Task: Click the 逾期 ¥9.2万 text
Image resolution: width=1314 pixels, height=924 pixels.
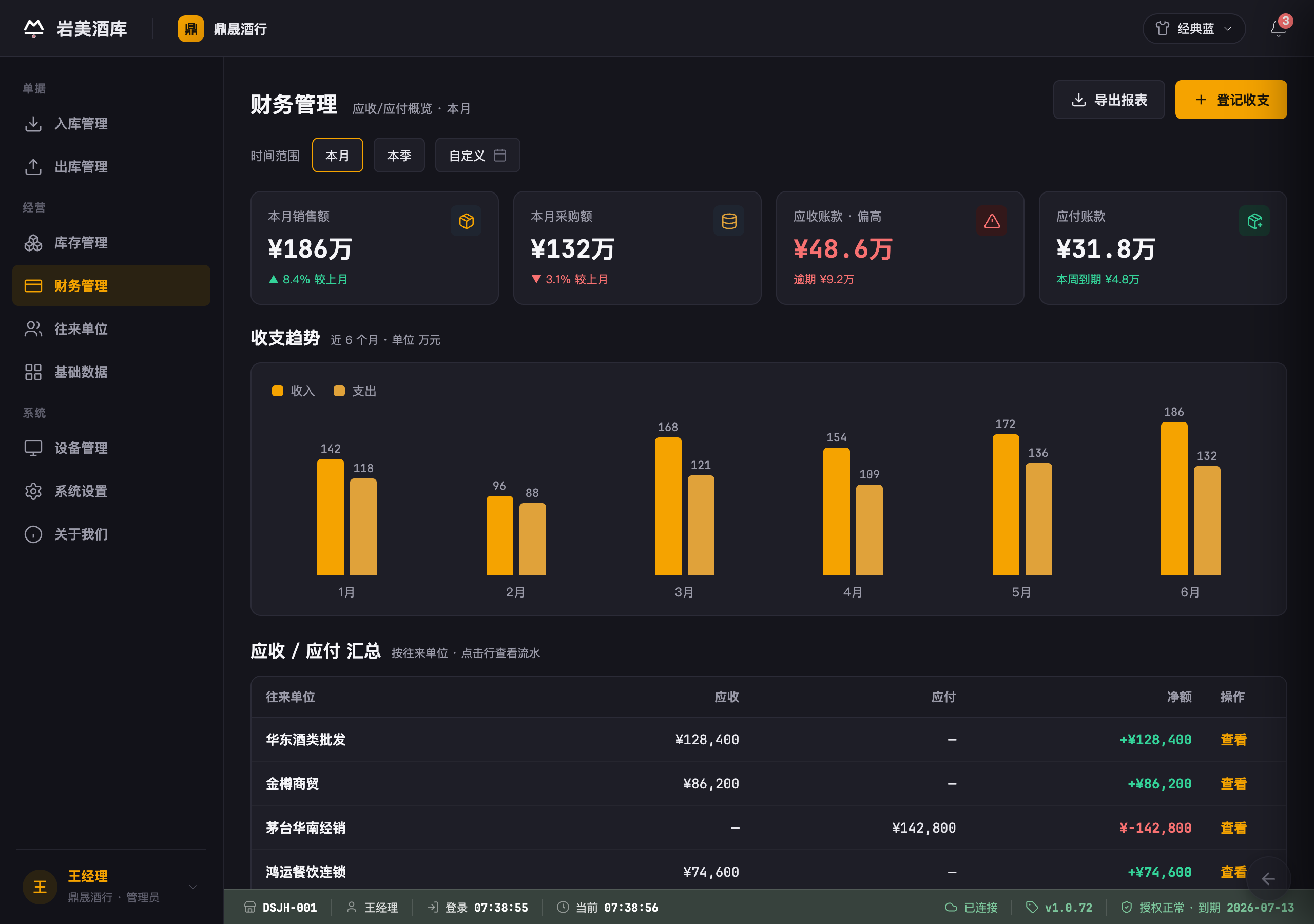Action: 823,279
